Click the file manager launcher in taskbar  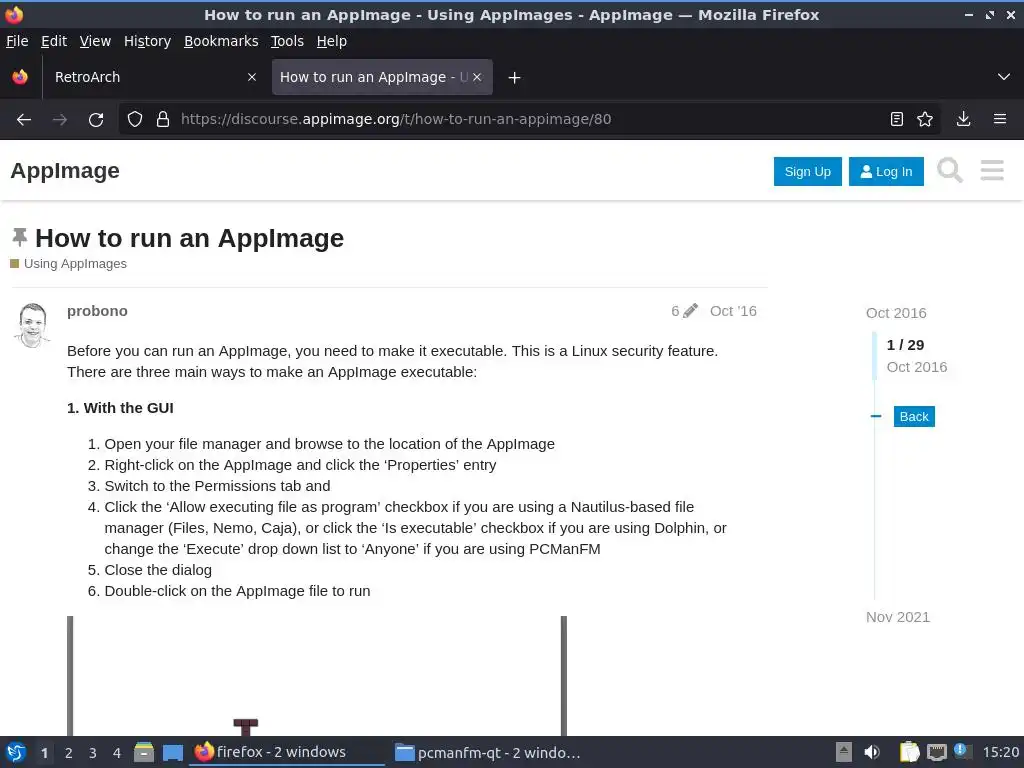pos(144,752)
